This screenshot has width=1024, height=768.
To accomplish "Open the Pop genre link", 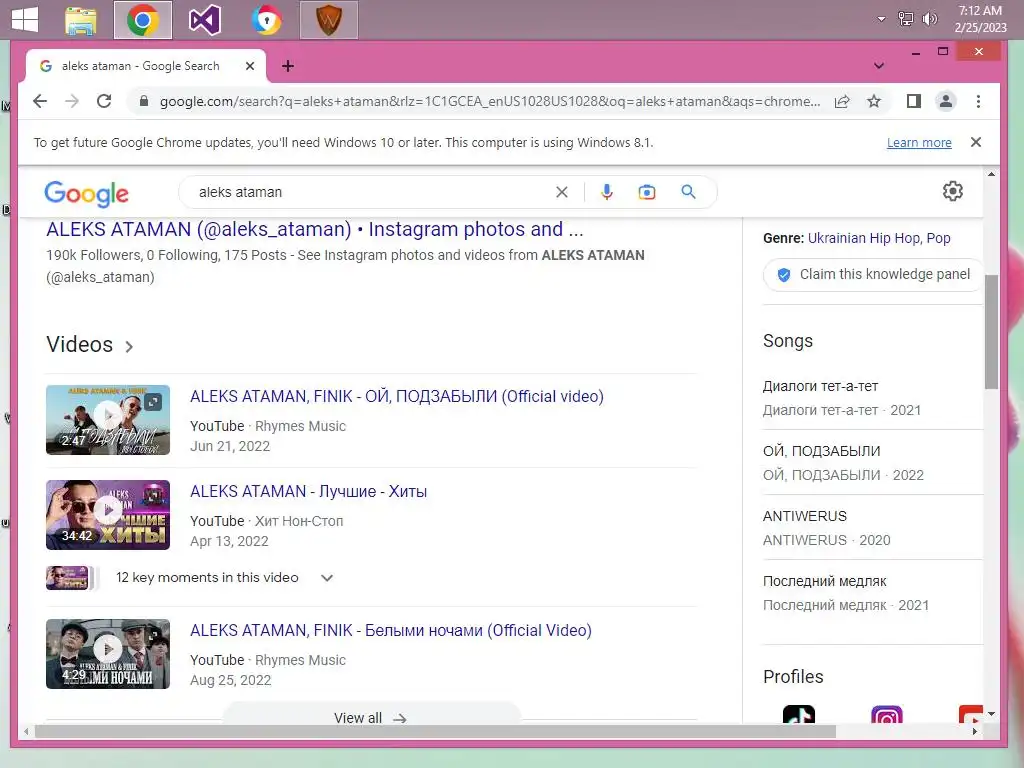I will coord(938,238).
